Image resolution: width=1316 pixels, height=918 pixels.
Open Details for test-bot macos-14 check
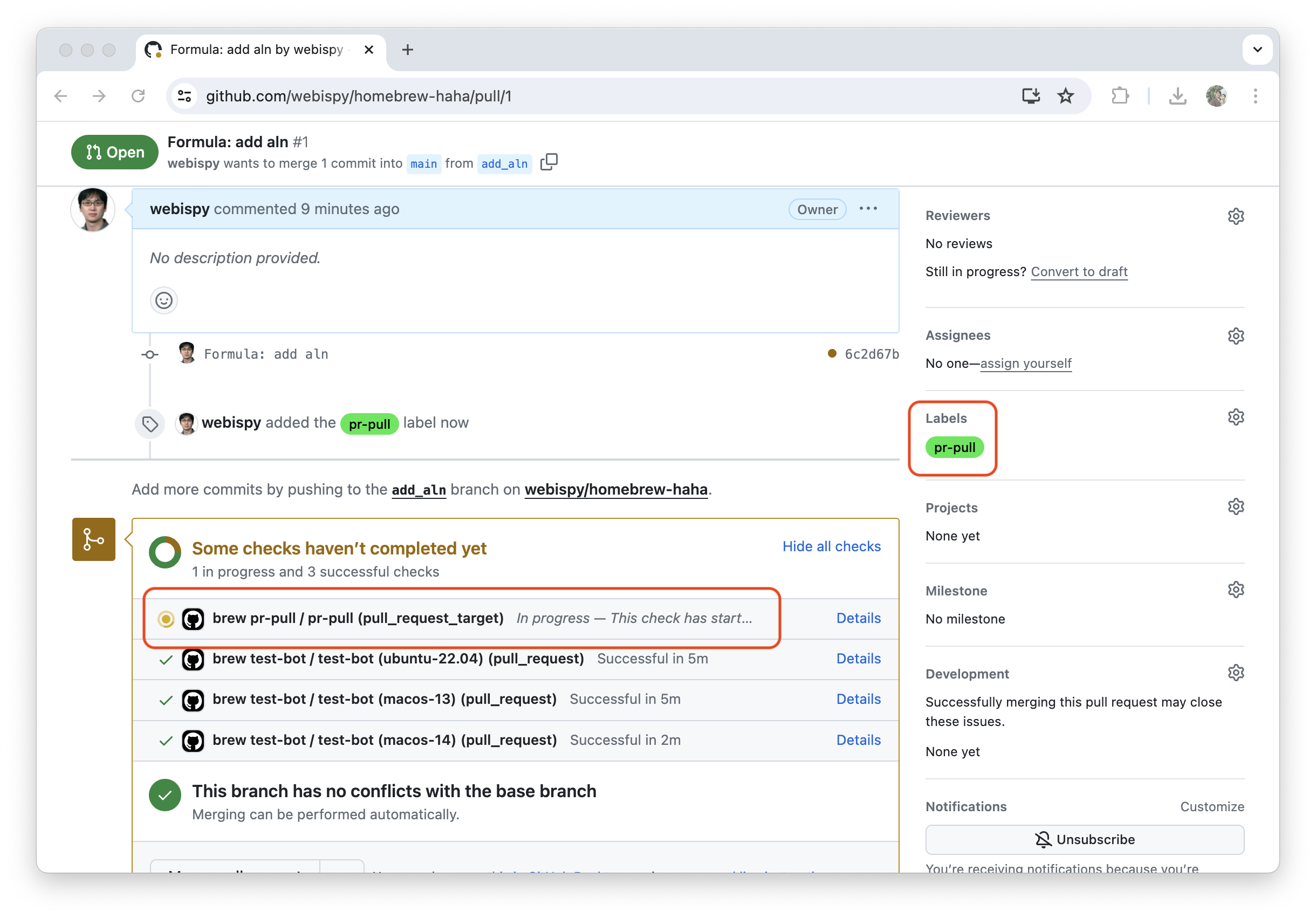coord(858,740)
